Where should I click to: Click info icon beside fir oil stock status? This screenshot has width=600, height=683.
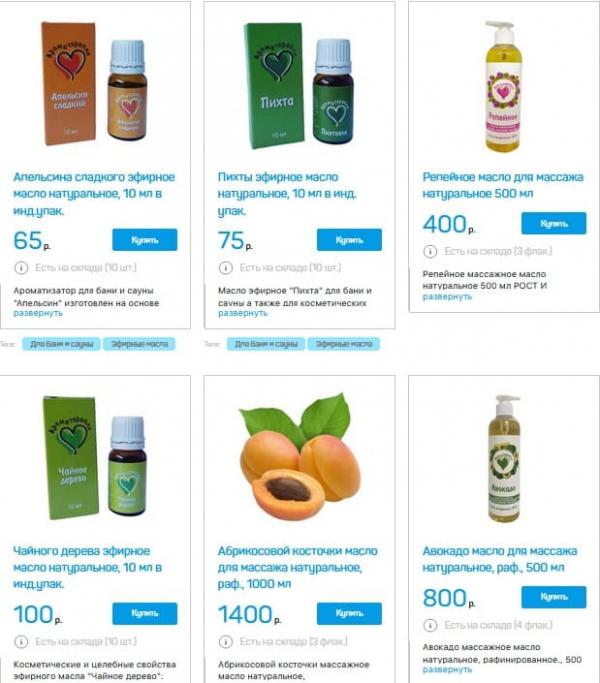[x=225, y=267]
